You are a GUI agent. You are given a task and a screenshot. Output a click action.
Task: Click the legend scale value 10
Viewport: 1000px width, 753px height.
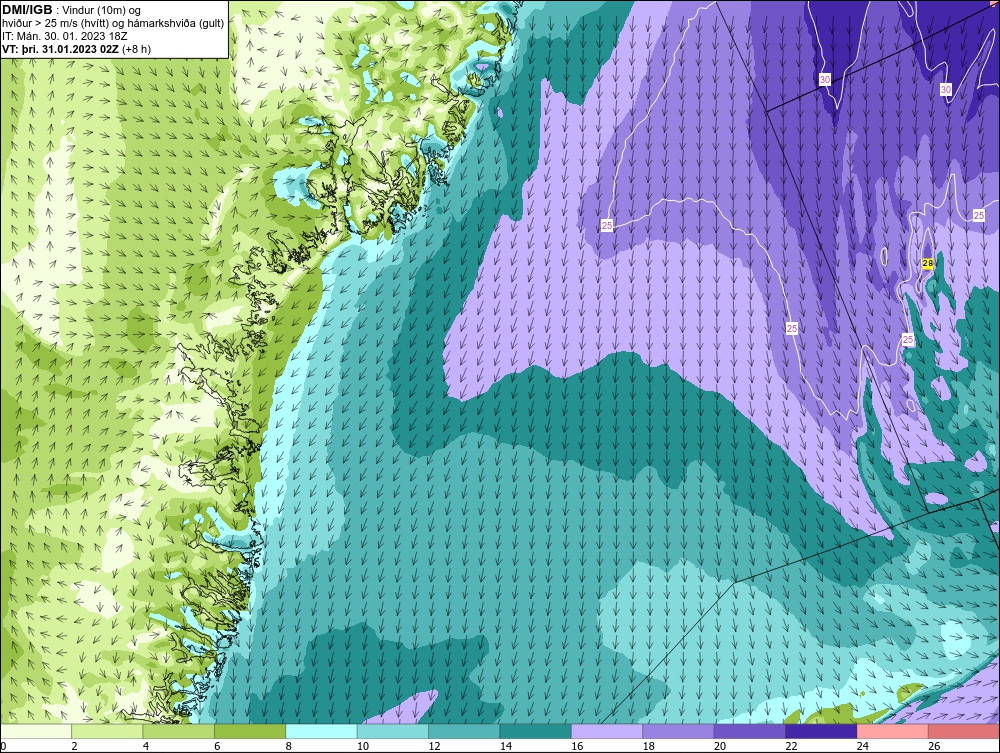363,746
